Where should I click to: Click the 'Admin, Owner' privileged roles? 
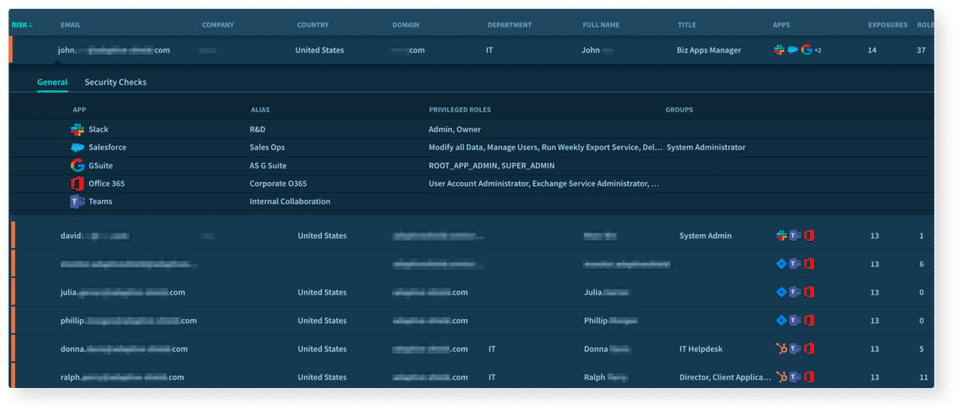coord(454,130)
